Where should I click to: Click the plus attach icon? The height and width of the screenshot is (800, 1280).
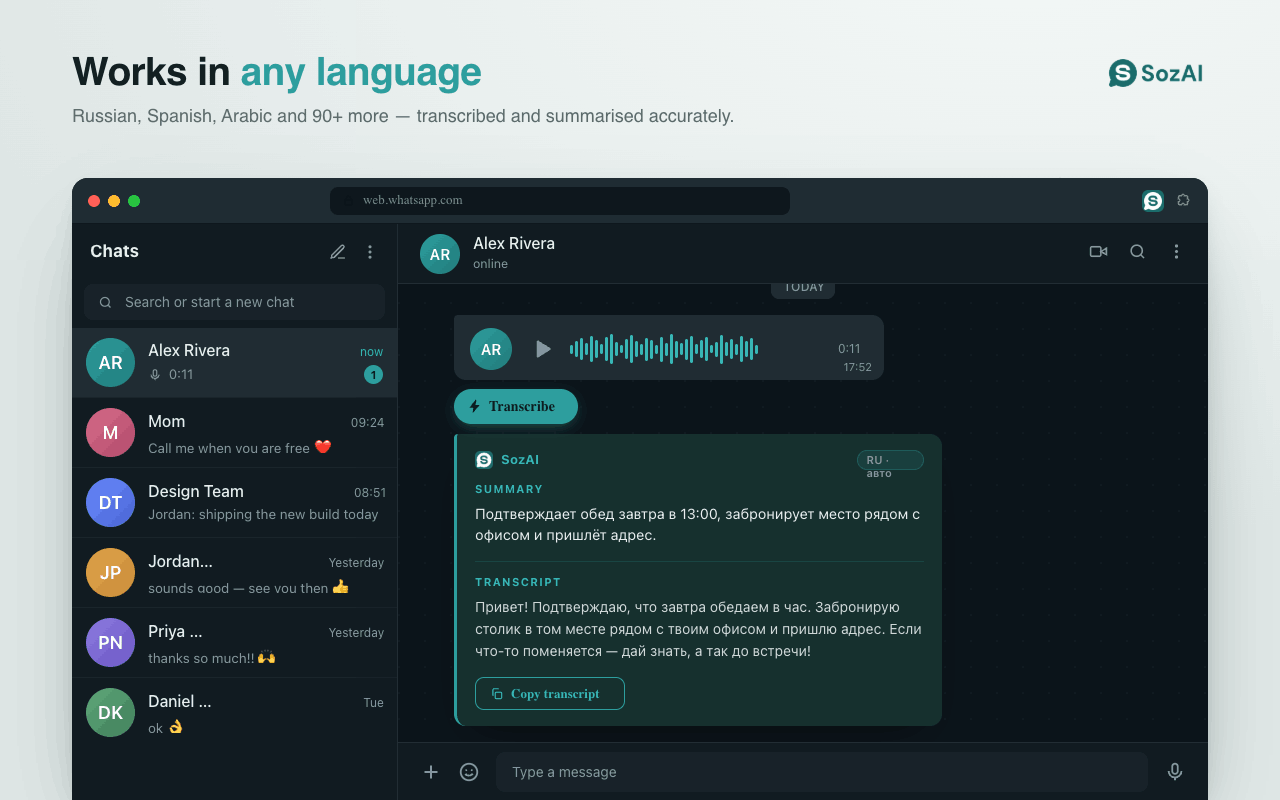(x=431, y=772)
